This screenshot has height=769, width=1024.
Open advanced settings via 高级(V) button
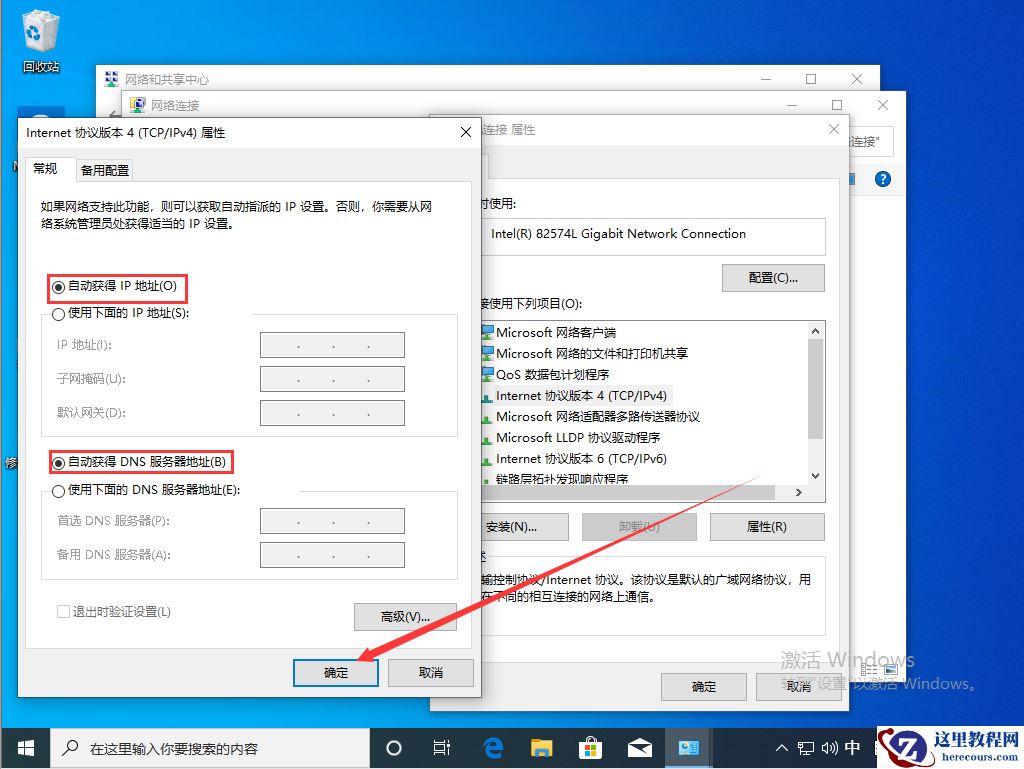[404, 617]
